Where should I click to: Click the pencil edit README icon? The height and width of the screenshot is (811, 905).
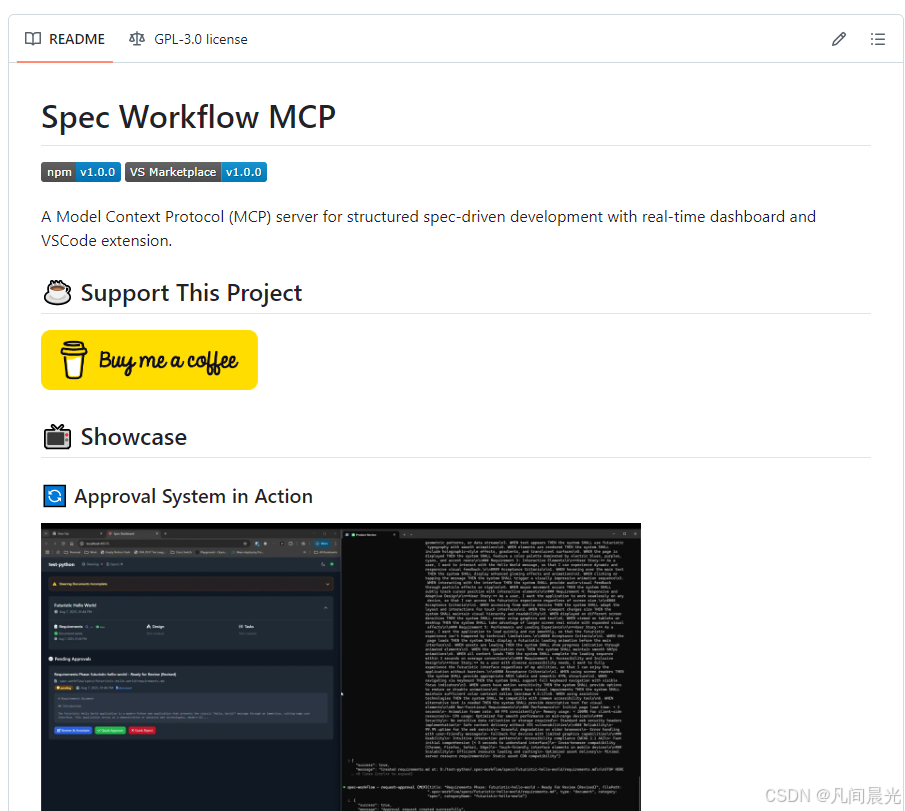(839, 39)
